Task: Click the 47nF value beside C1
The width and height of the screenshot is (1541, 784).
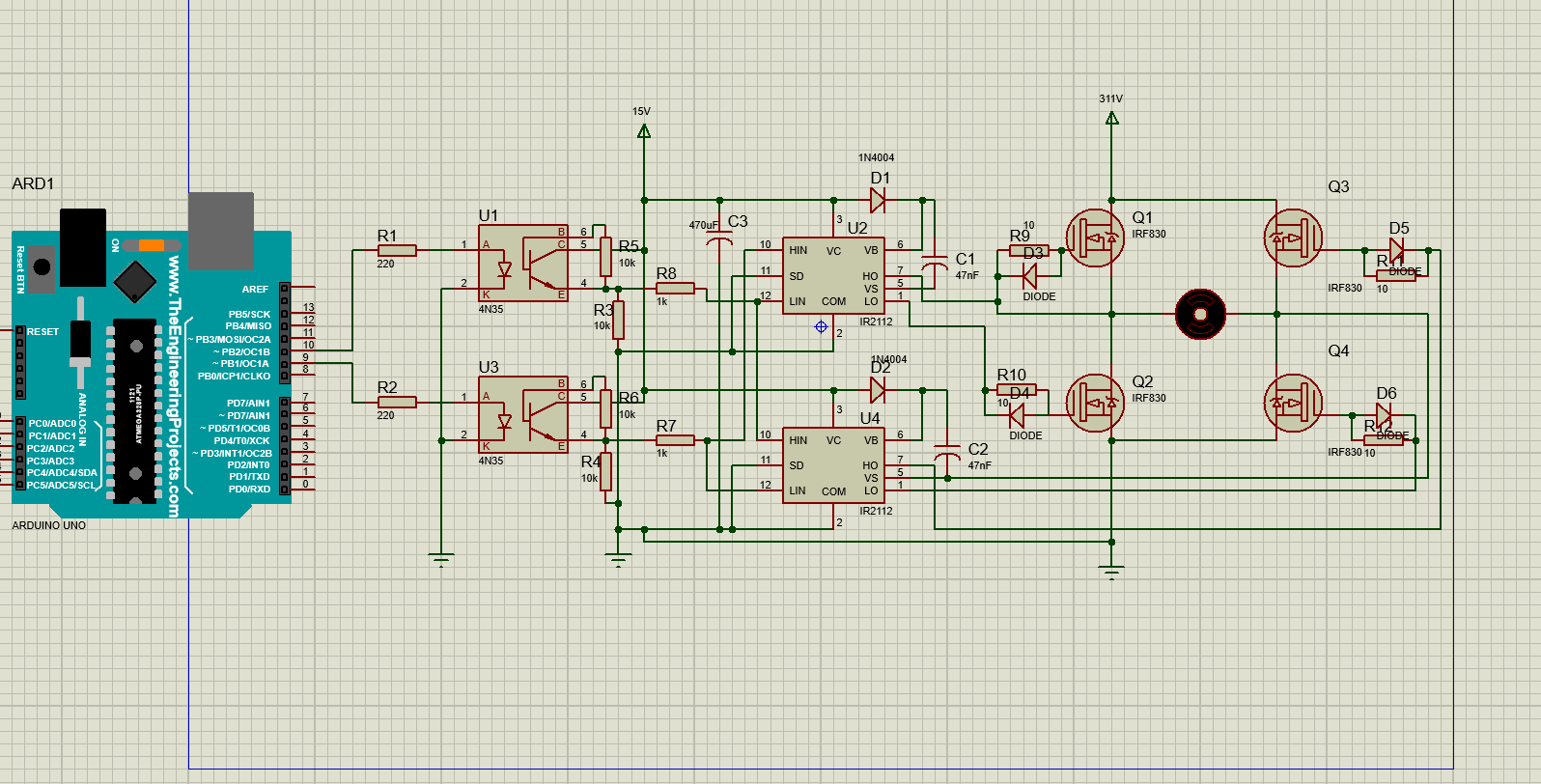Action: (x=967, y=275)
